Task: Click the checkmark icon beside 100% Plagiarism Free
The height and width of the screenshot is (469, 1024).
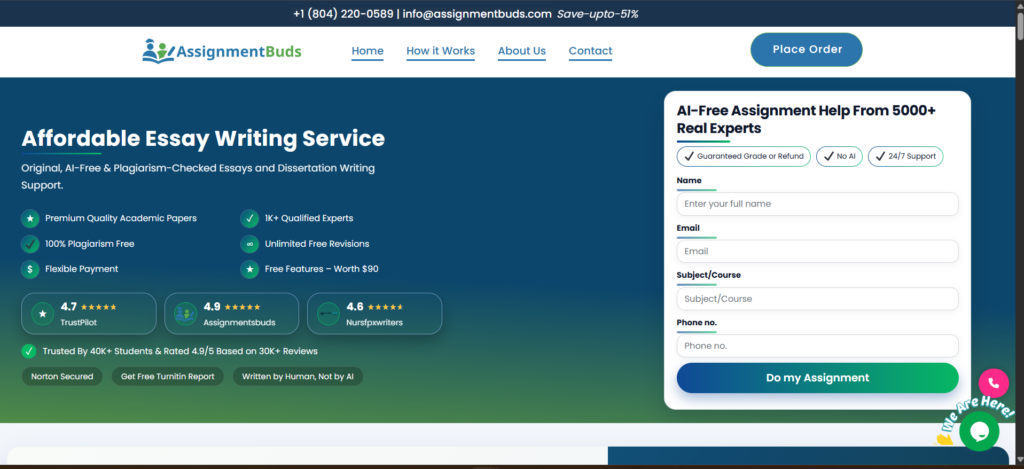Action: (x=30, y=244)
